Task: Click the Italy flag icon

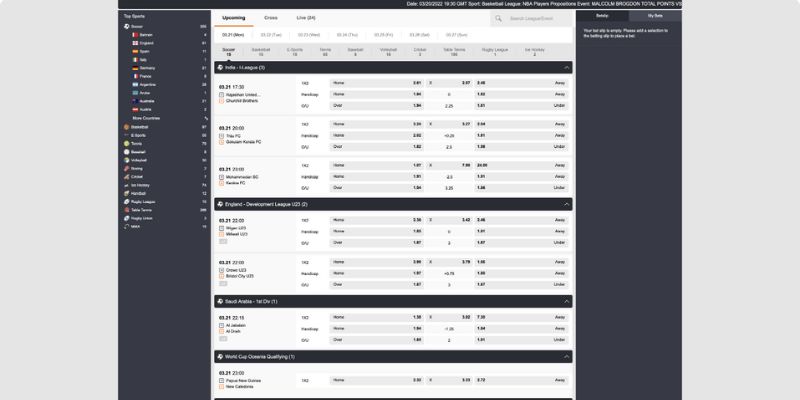Action: tap(135, 60)
